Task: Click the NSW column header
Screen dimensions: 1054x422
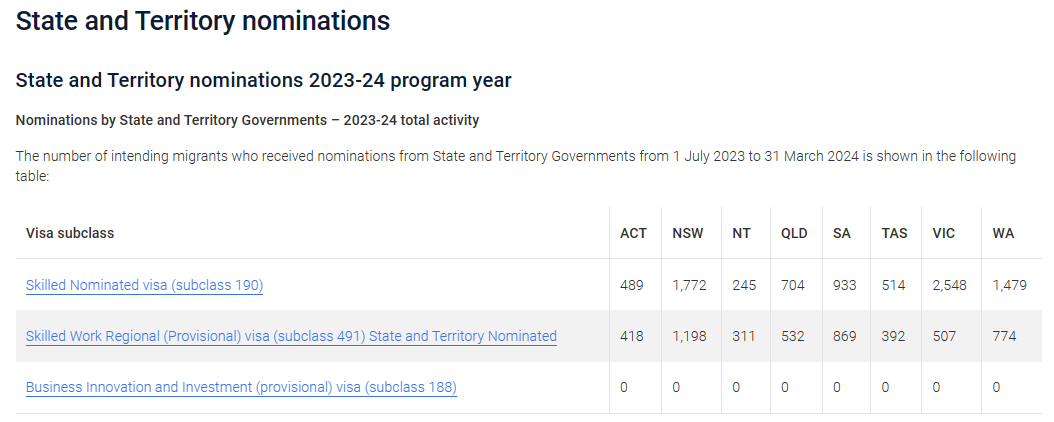Action: 688,233
